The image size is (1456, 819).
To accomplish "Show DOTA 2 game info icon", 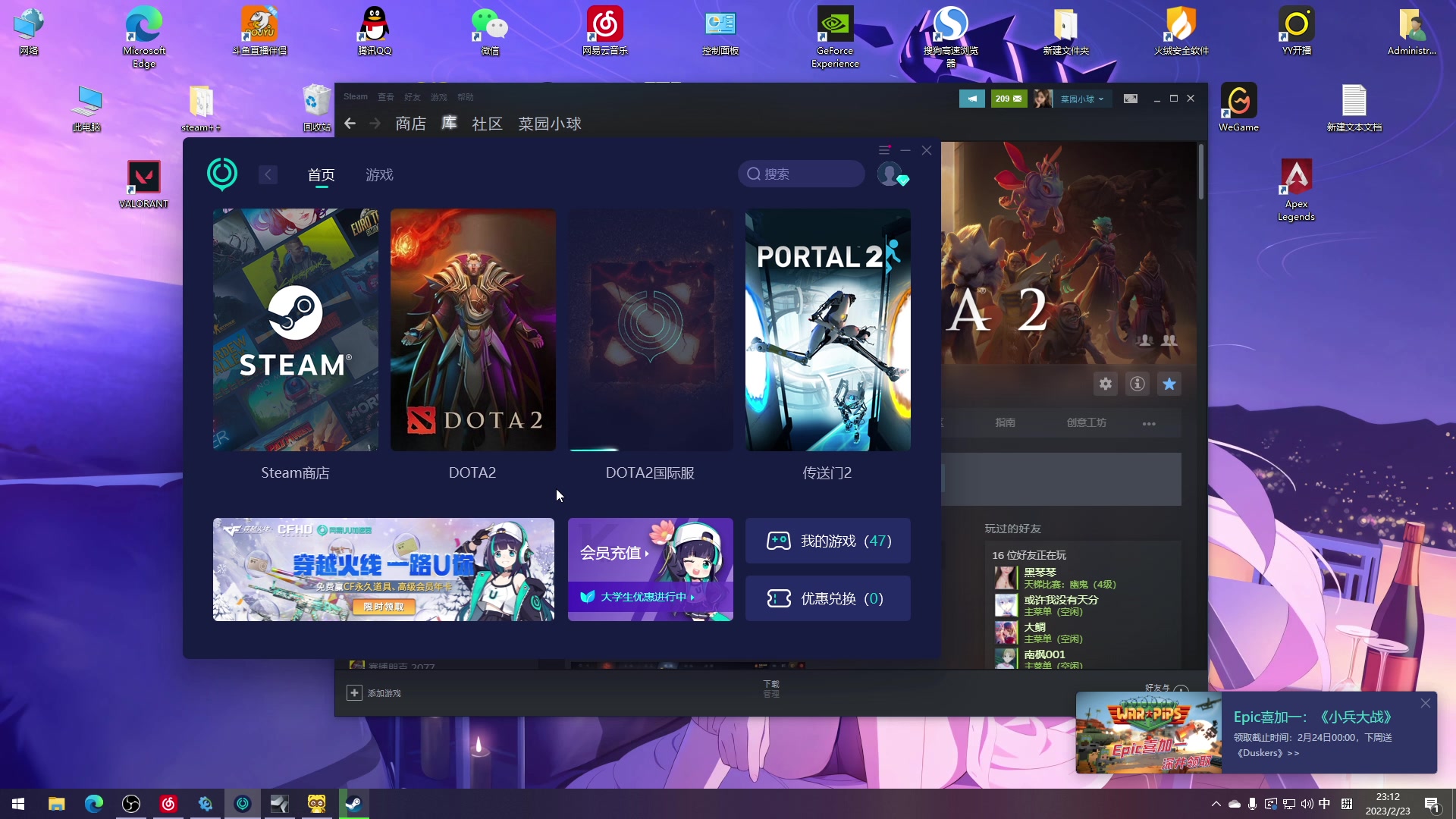I will [1137, 384].
